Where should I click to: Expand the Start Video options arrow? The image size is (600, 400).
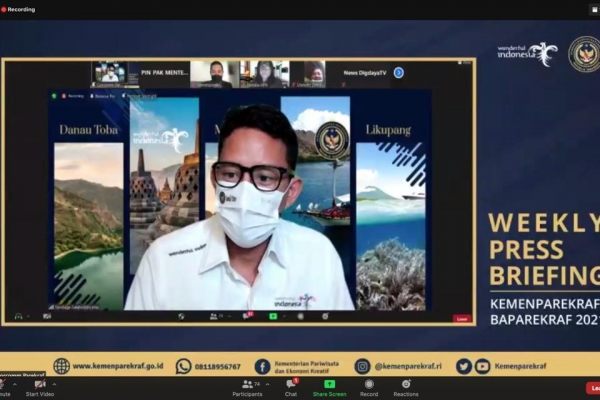coord(55,384)
